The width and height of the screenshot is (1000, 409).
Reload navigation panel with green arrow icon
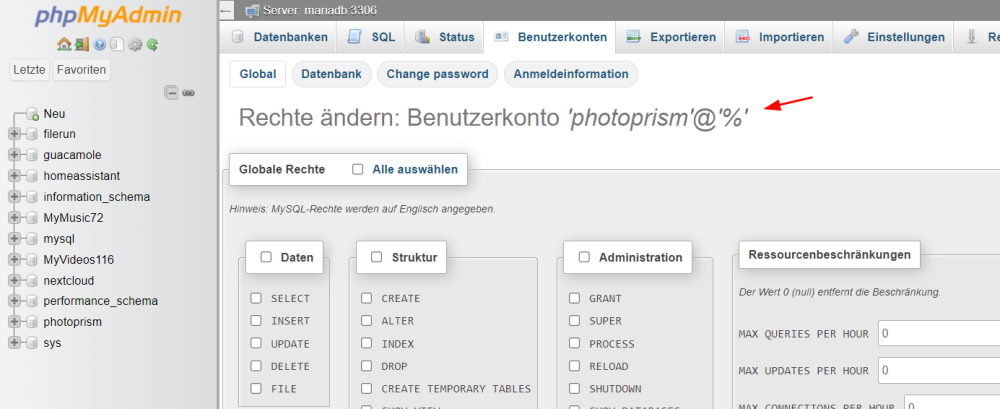[x=152, y=45]
